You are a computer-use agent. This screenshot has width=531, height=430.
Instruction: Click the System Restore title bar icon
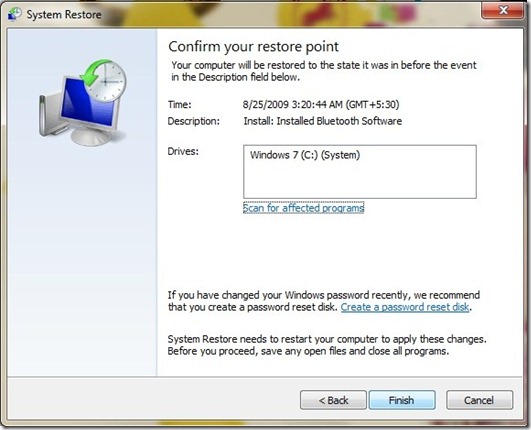tap(15, 14)
